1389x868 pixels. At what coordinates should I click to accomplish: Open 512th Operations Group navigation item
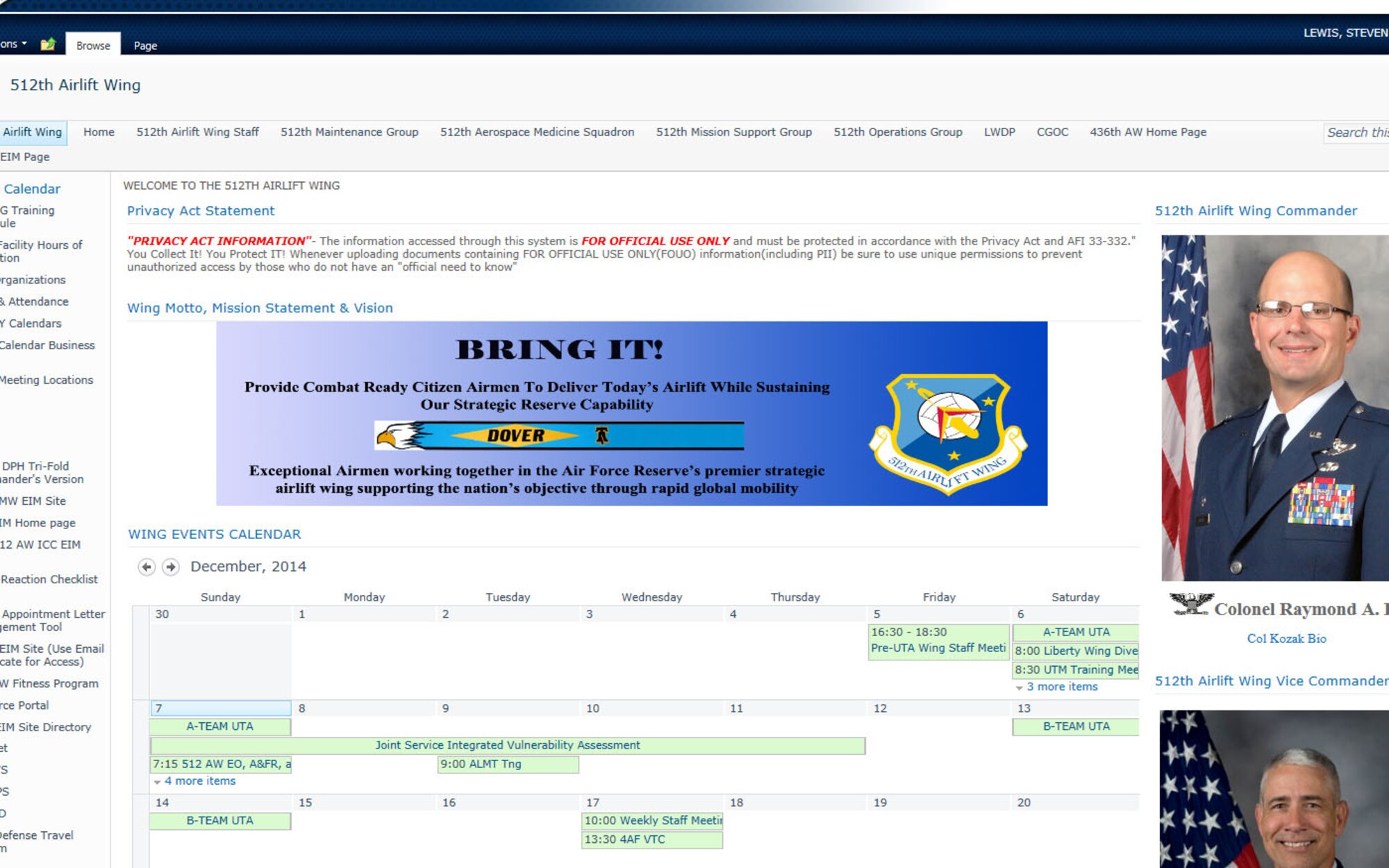[897, 132]
